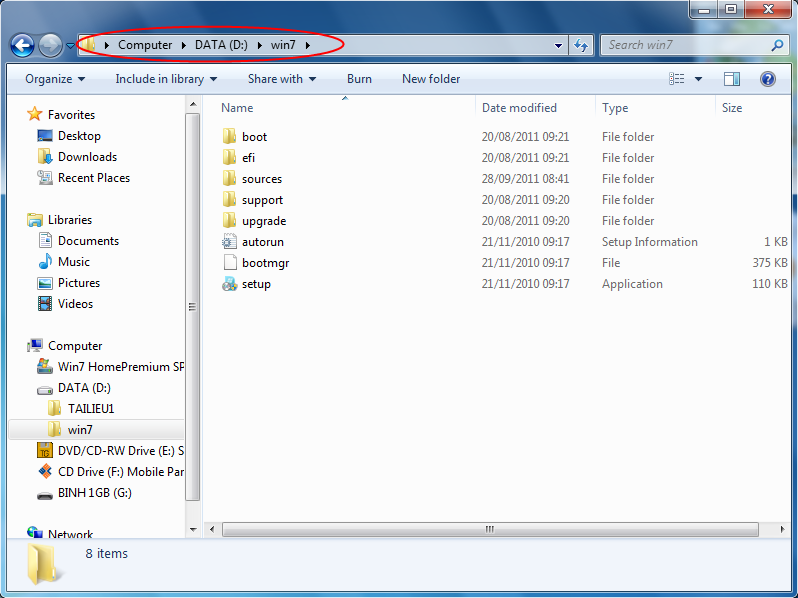Toggle the preview pane button
The height and width of the screenshot is (598, 798).
coord(732,79)
